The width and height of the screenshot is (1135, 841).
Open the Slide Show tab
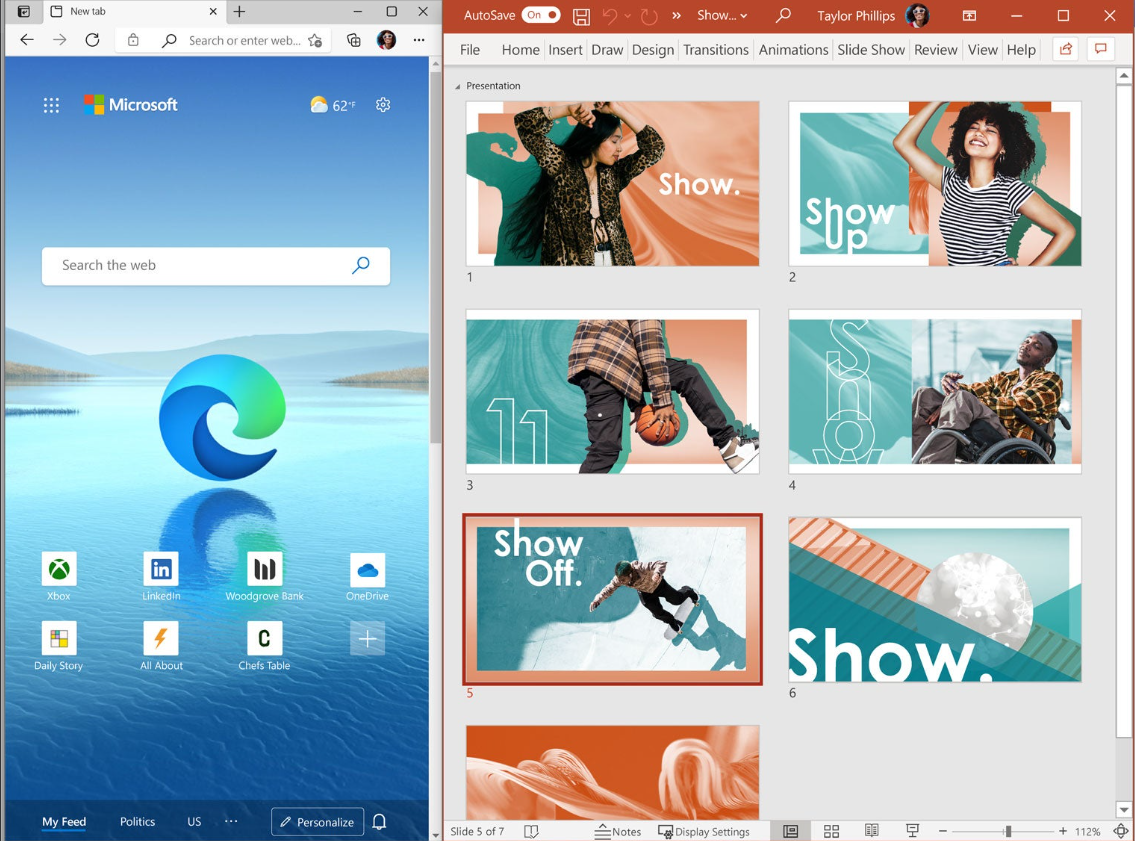coord(871,49)
